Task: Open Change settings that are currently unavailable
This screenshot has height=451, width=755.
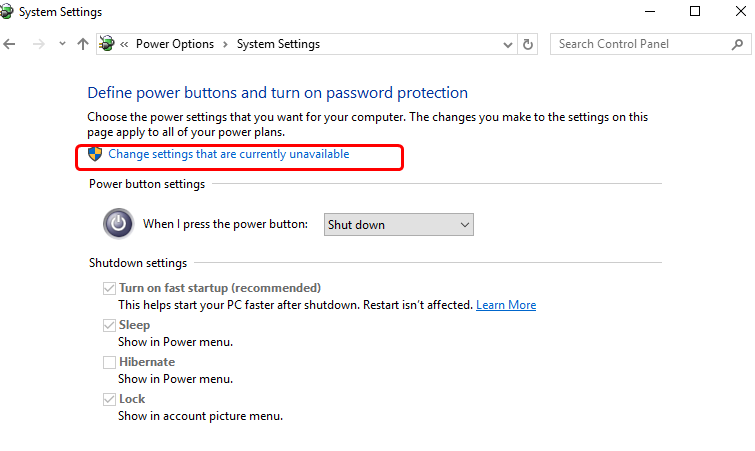Action: tap(228, 155)
